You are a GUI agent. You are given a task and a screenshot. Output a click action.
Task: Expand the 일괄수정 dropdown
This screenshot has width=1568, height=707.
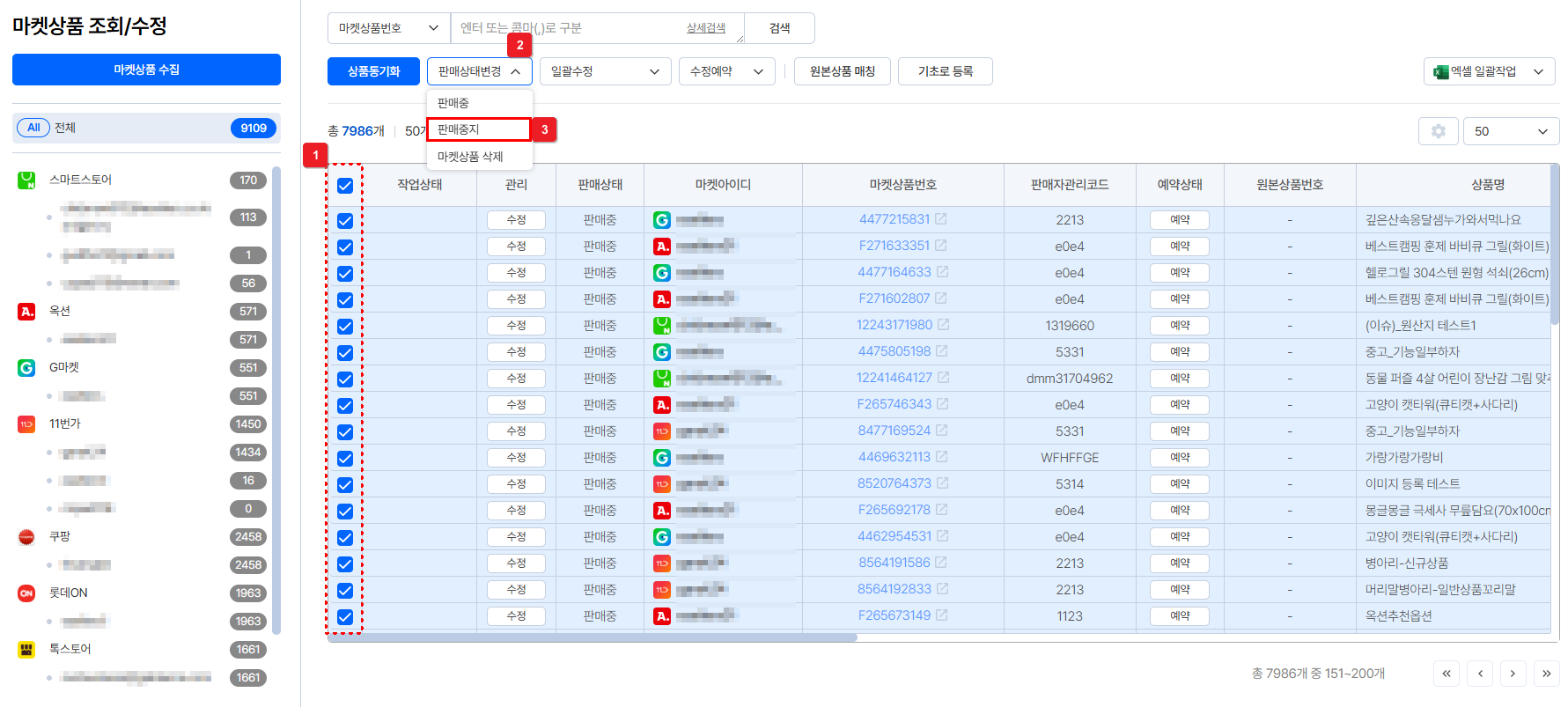click(605, 71)
